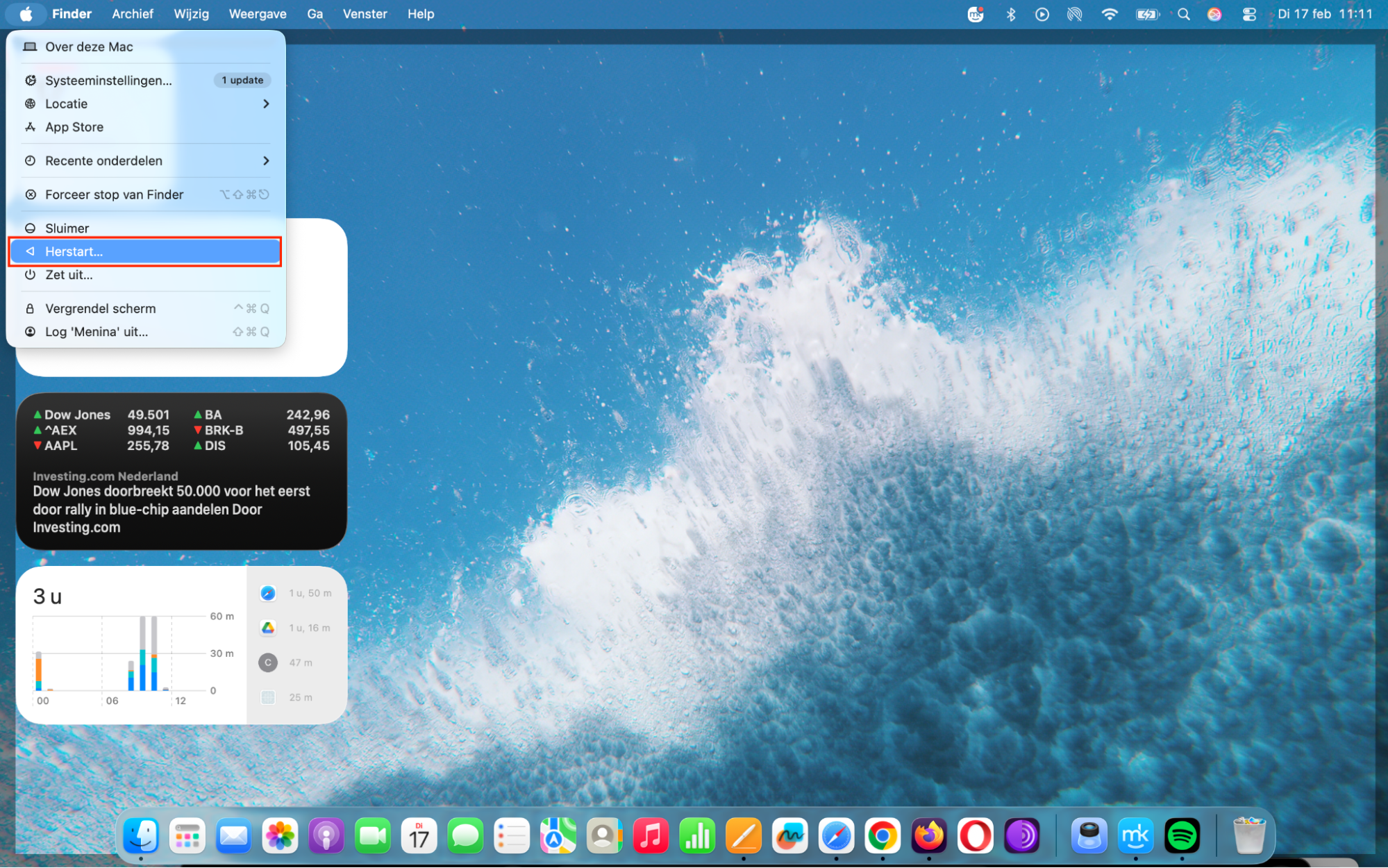This screenshot has width=1388, height=868.
Task: Open Siri from the menu bar
Action: [1214, 14]
